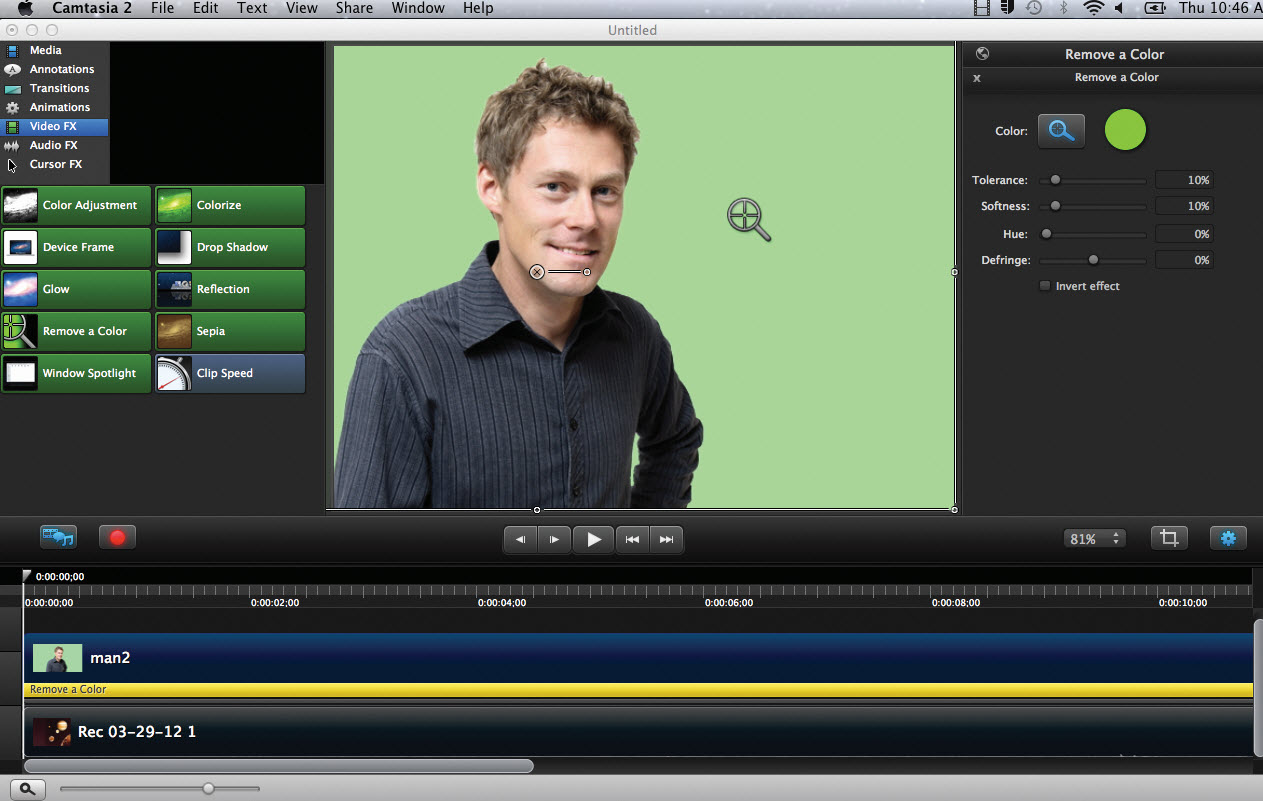Open the Audio FX panel

[54, 145]
